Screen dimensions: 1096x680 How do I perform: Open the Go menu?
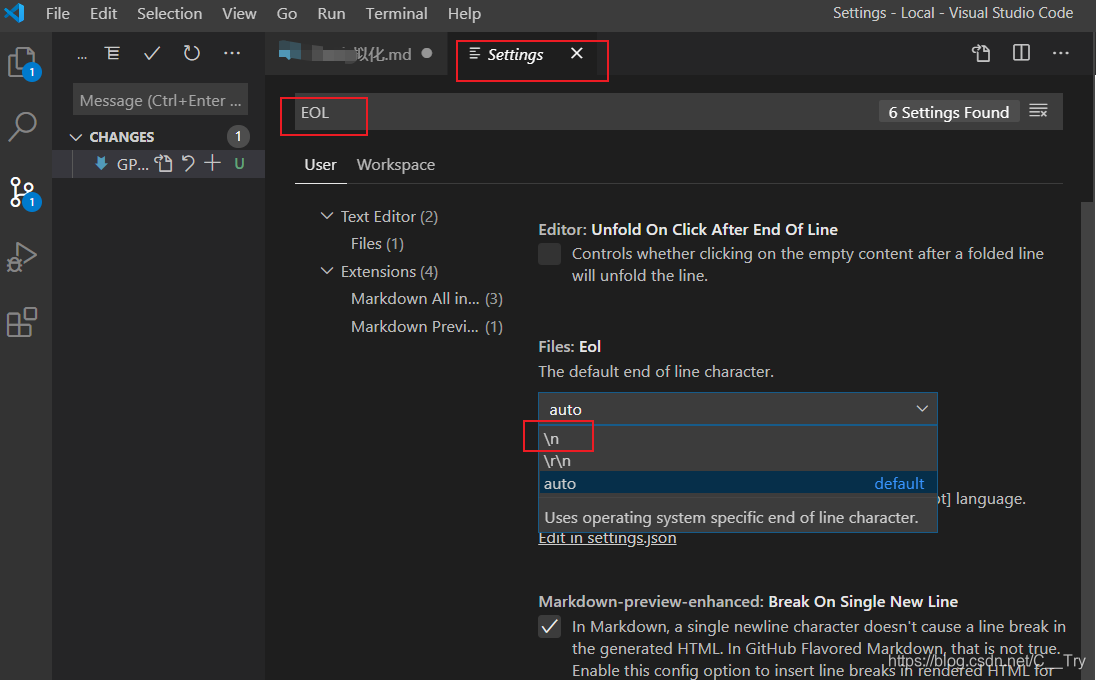tap(287, 13)
